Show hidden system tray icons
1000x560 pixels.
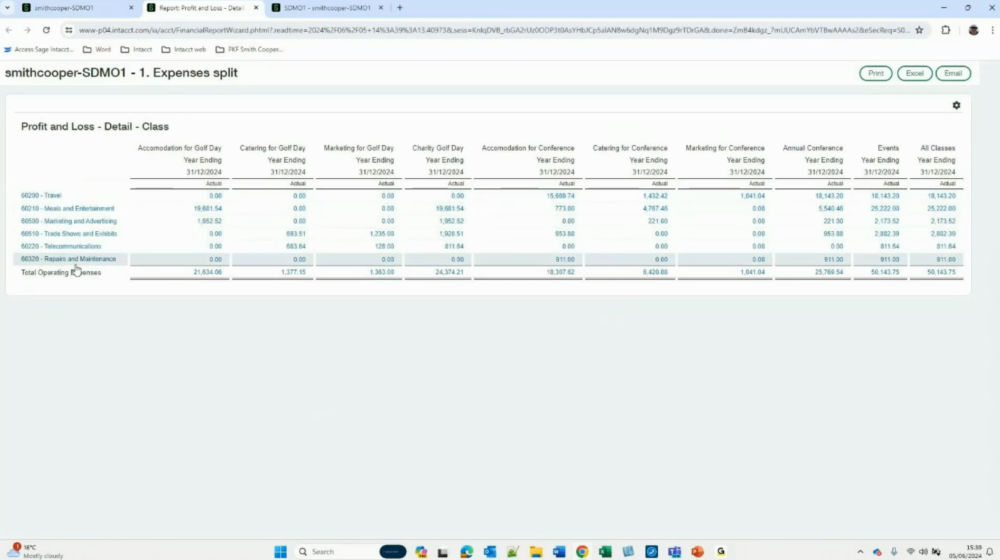860,552
